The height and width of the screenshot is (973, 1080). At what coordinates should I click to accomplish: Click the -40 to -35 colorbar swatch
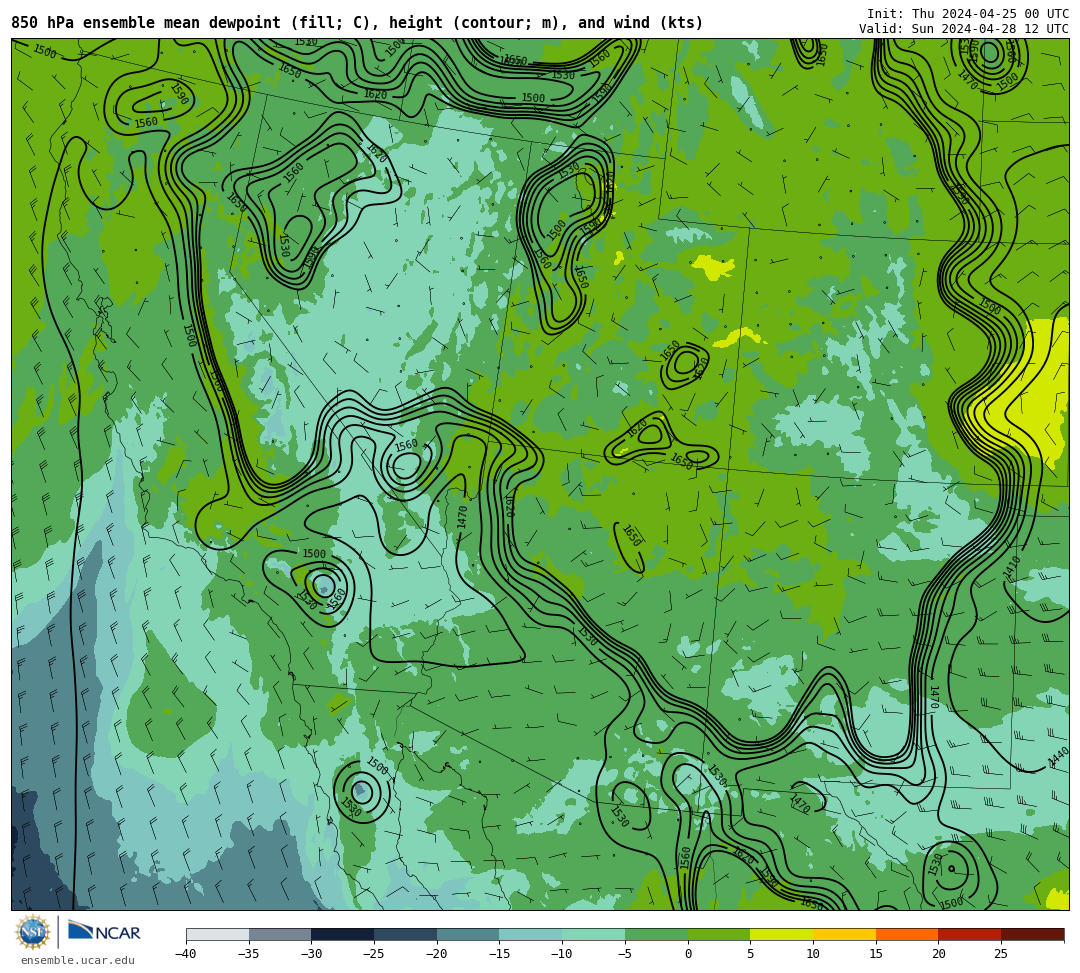218,934
